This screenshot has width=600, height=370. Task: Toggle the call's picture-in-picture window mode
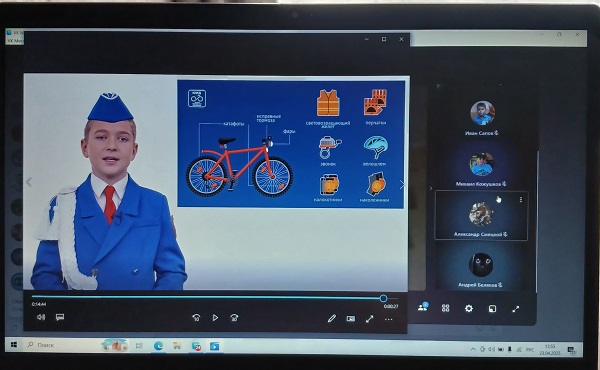pos(492,309)
